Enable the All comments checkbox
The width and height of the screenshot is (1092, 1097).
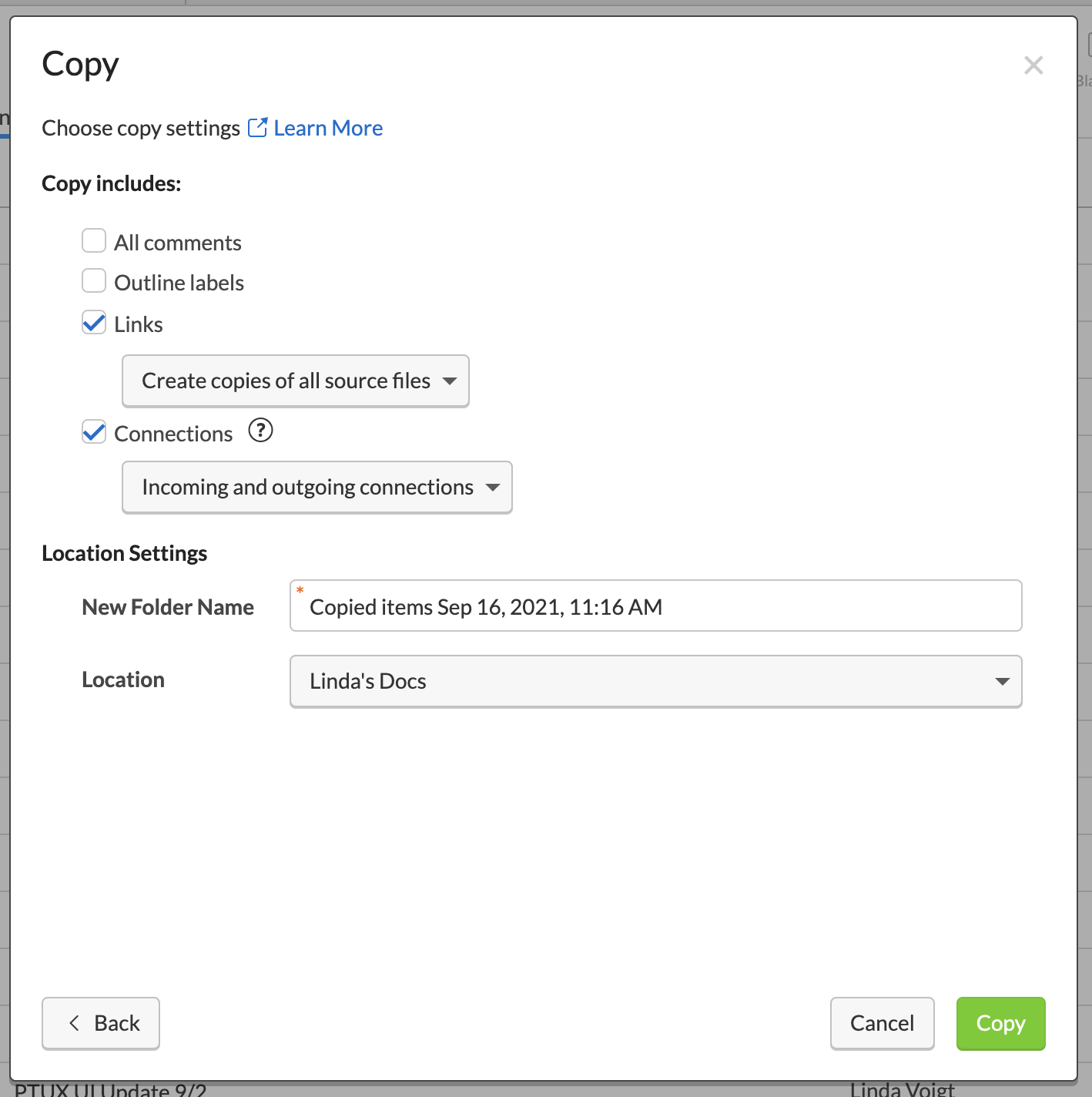click(94, 241)
